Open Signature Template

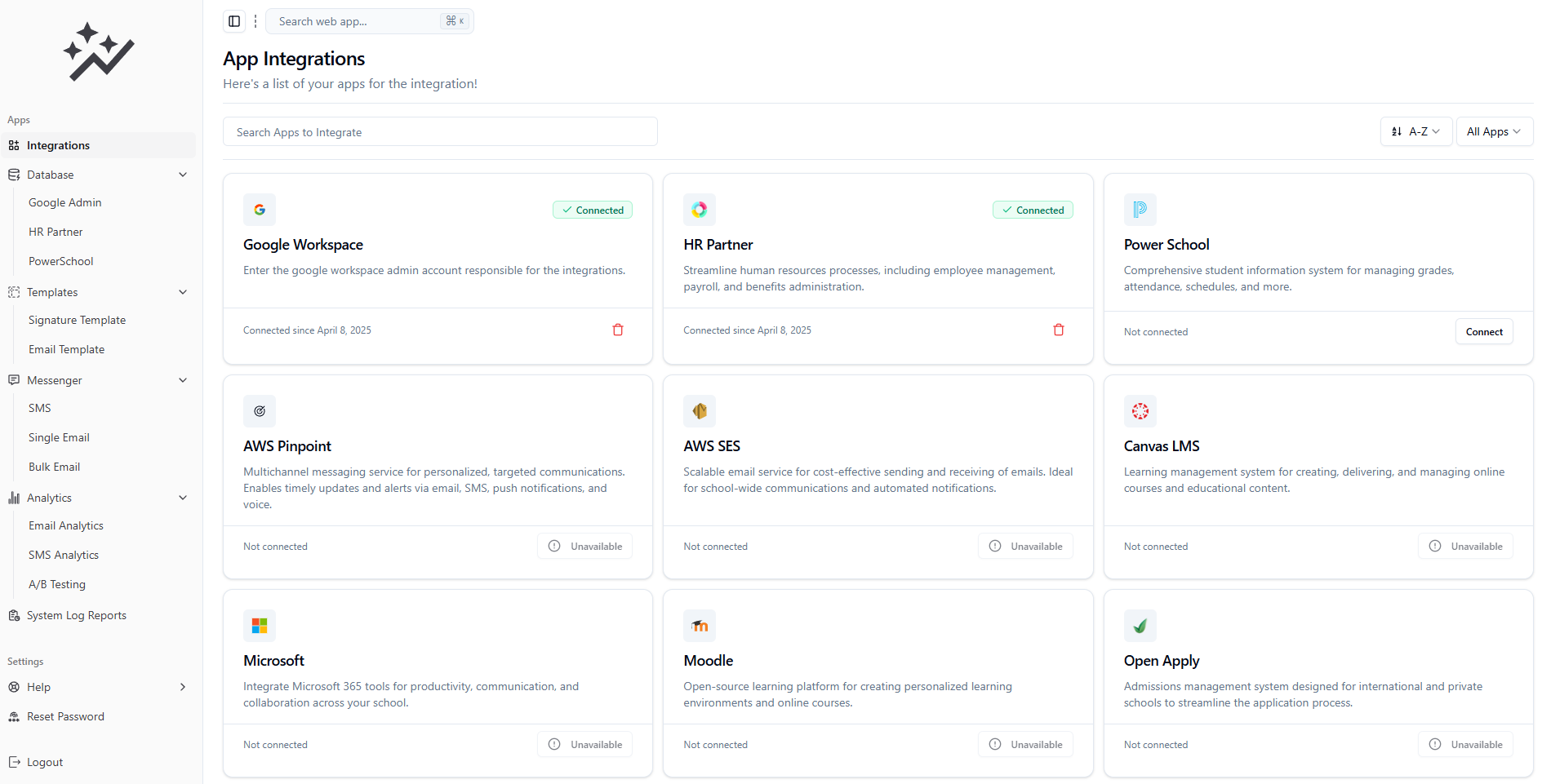tap(78, 320)
